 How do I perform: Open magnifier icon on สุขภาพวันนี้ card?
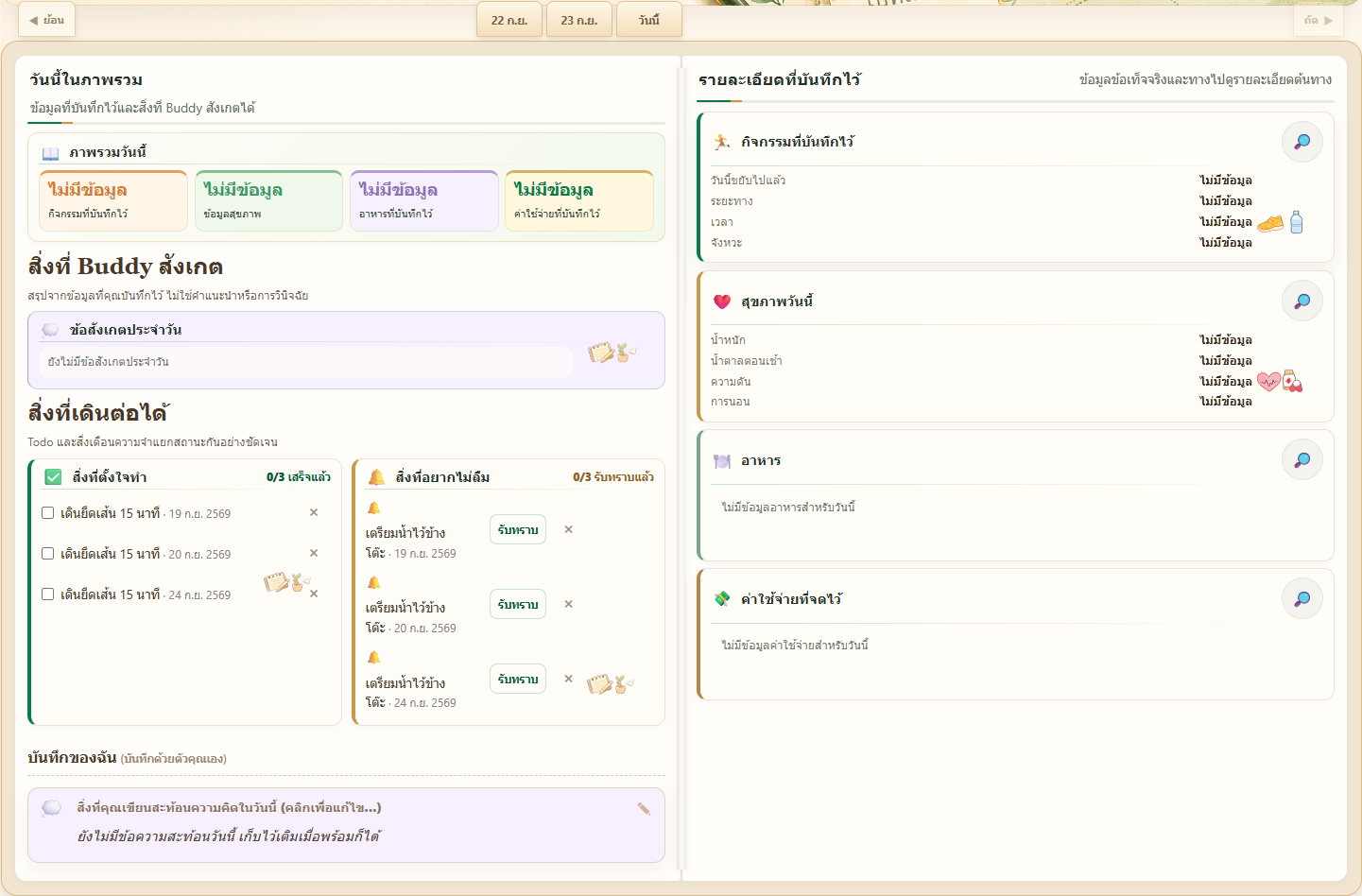coord(1302,302)
